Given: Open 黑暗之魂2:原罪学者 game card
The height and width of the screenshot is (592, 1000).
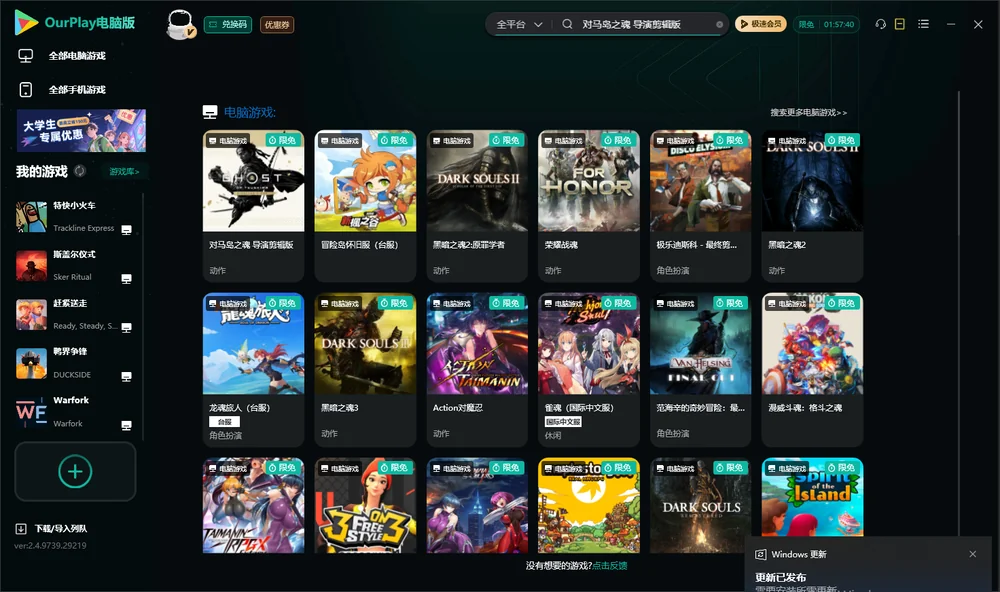Looking at the screenshot, I should [x=477, y=206].
